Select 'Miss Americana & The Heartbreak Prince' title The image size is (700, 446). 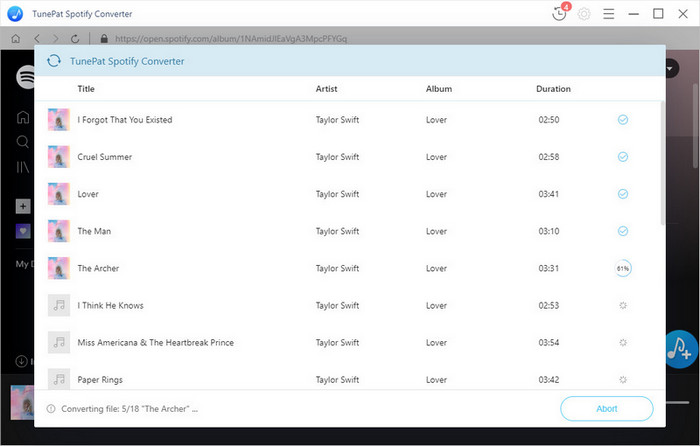click(155, 342)
